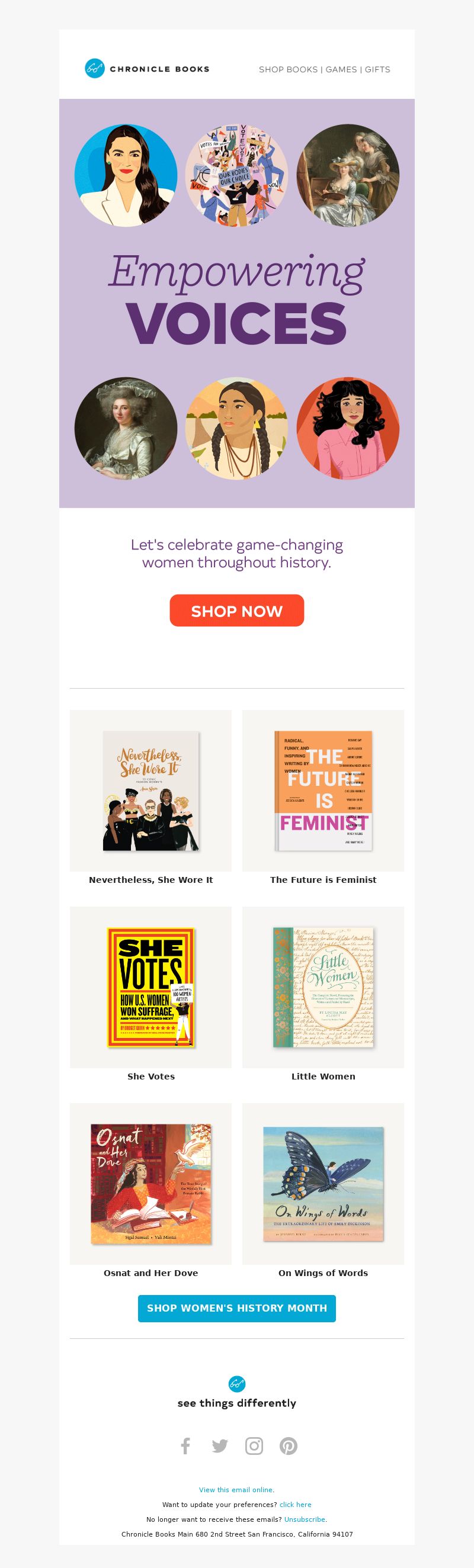Image resolution: width=474 pixels, height=1568 pixels.
Task: Open the Pinterest icon
Action: pos(288,1445)
